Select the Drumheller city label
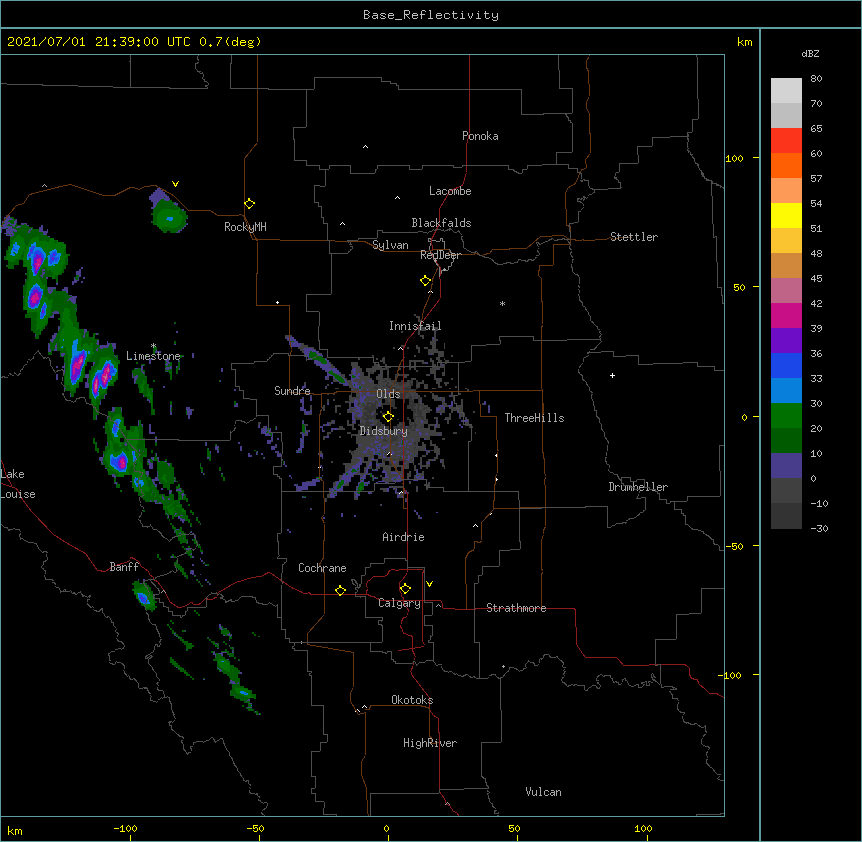This screenshot has height=842, width=862. pos(638,487)
